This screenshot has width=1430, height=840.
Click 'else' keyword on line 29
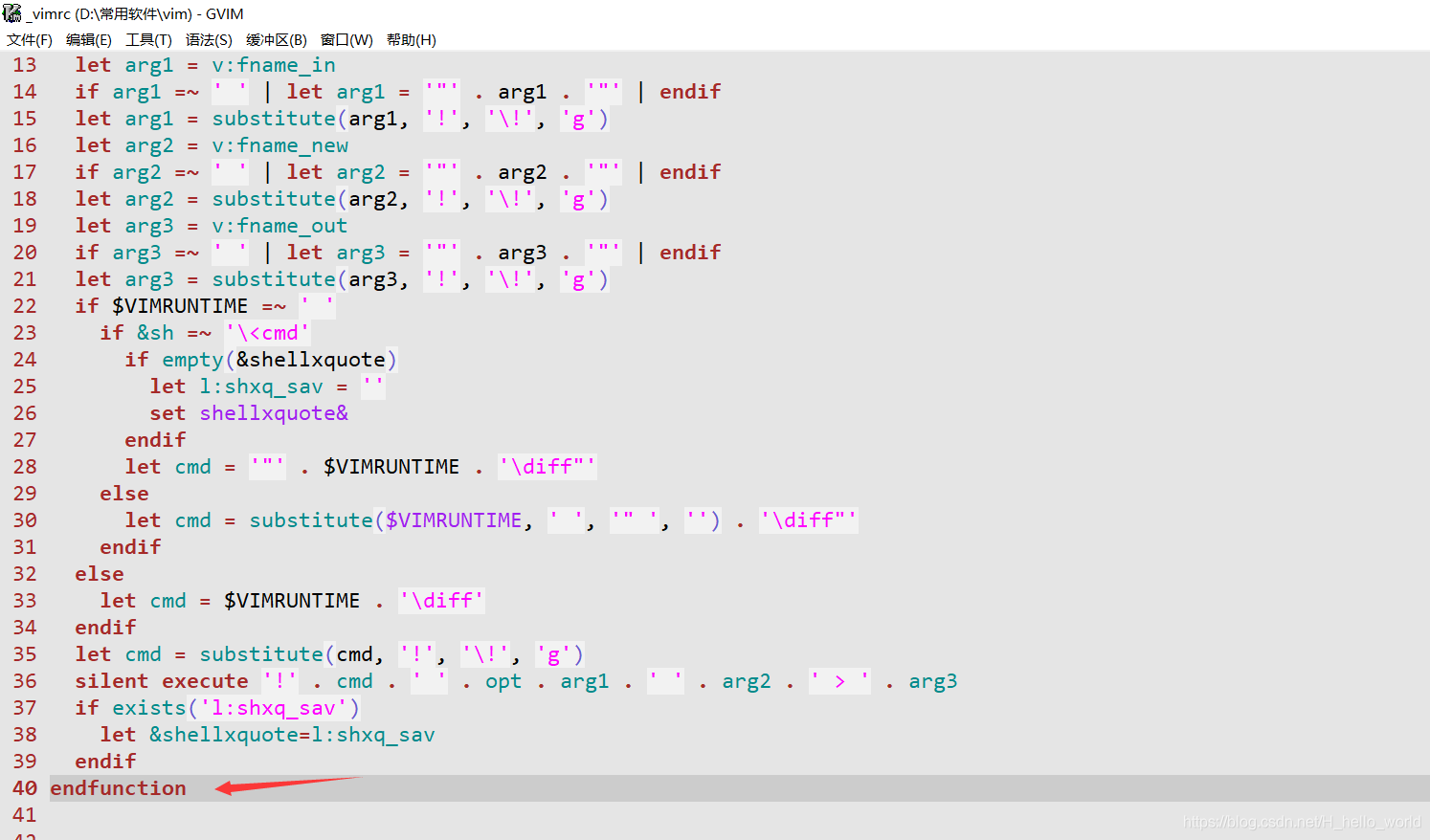(124, 494)
